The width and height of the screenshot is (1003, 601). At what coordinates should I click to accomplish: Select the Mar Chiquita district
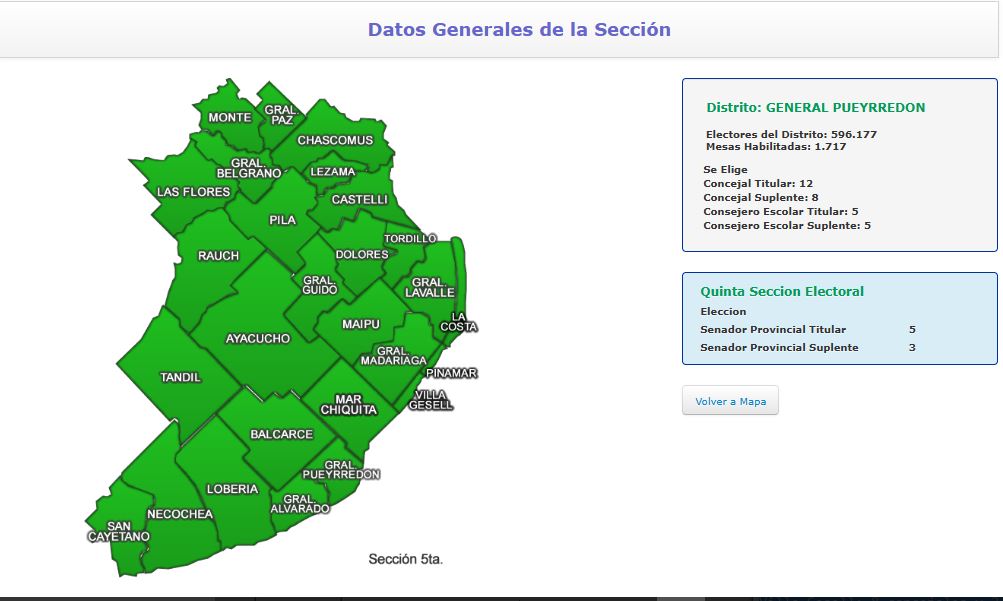[x=355, y=404]
